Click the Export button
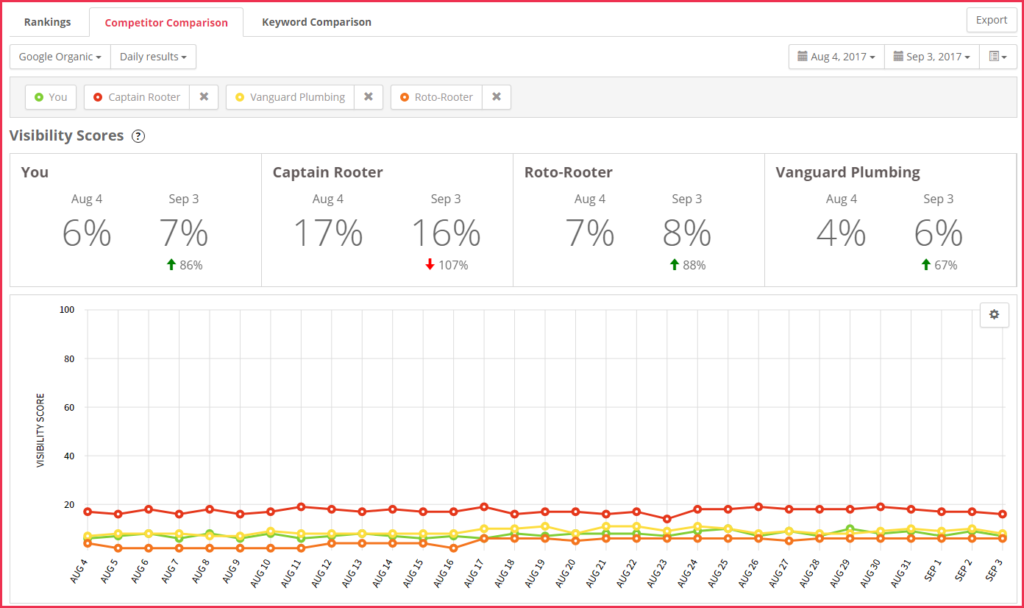The width and height of the screenshot is (1024, 608). click(991, 20)
